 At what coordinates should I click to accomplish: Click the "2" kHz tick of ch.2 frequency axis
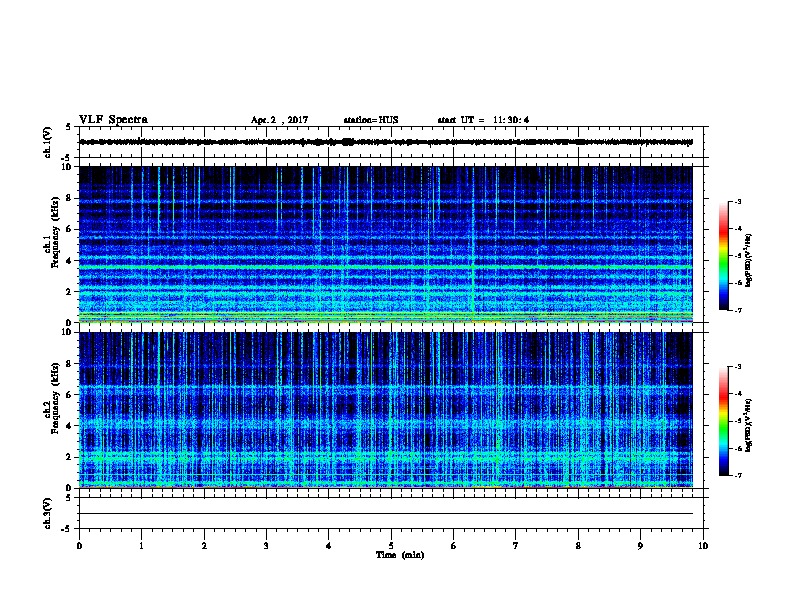click(69, 457)
